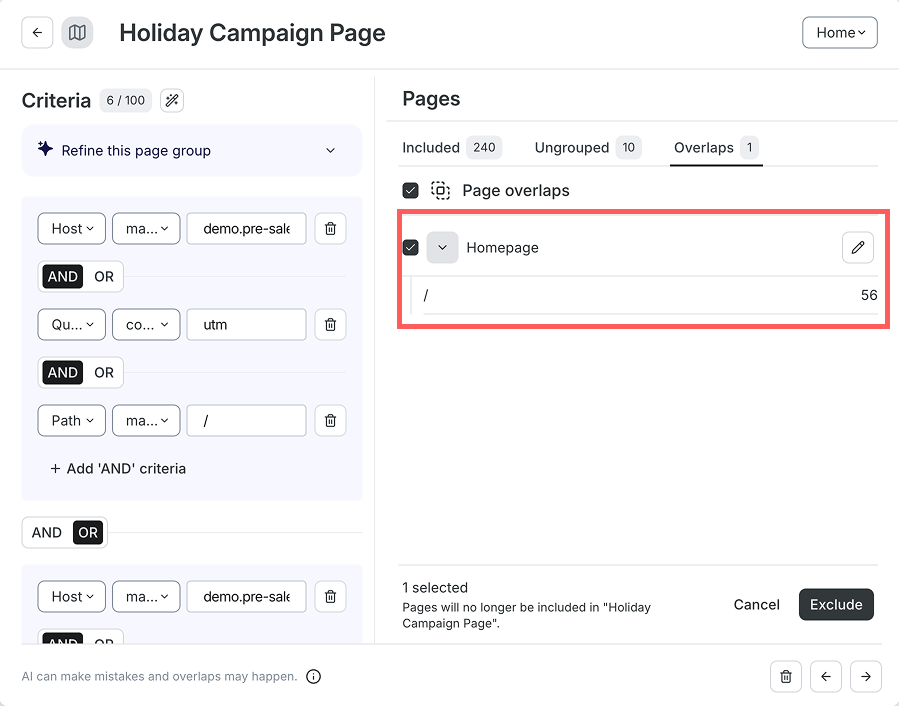The height and width of the screenshot is (706, 899).
Task: Uncheck the Homepage checkbox
Action: coord(411,248)
